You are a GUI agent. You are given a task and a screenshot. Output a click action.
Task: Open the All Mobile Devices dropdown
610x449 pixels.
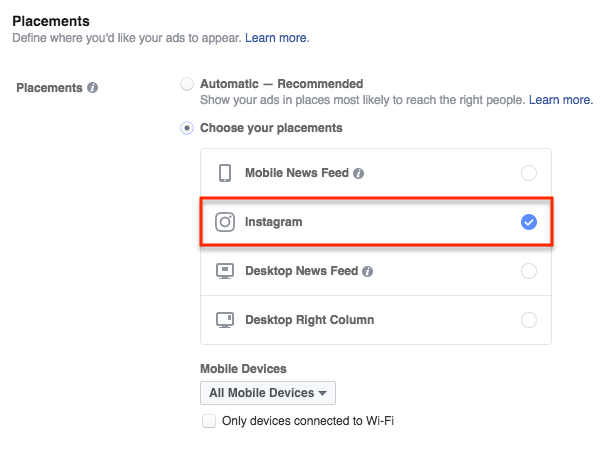(268, 393)
